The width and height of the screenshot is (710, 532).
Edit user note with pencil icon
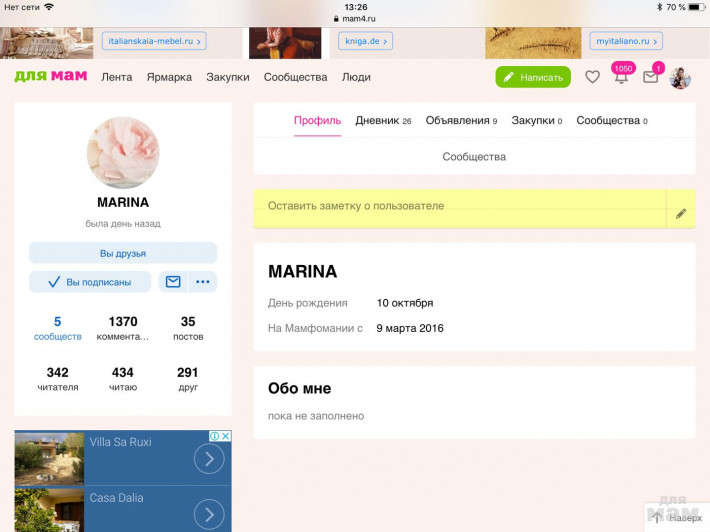681,213
